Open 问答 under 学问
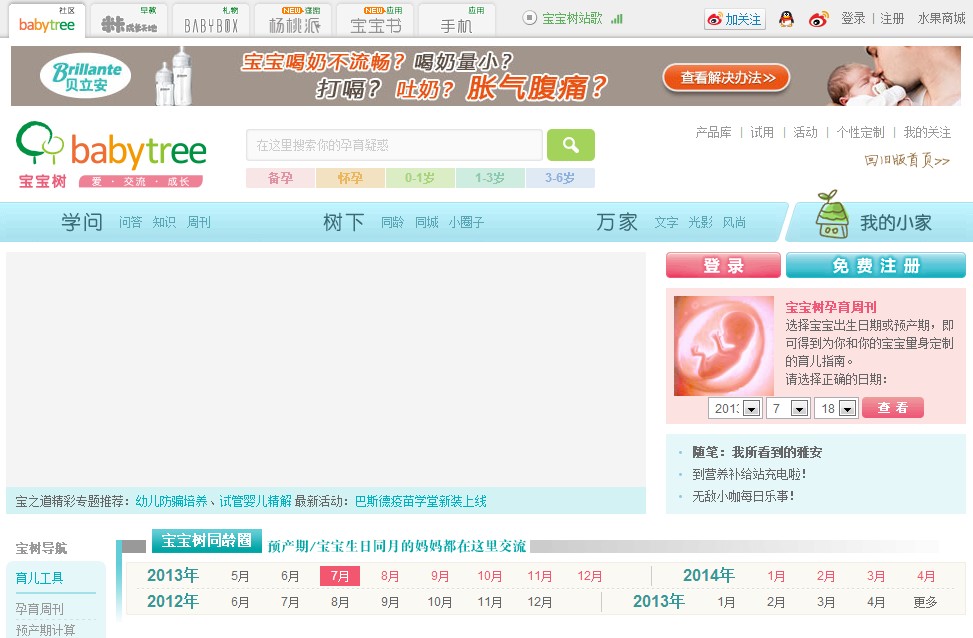The height and width of the screenshot is (638, 973). coord(130,222)
